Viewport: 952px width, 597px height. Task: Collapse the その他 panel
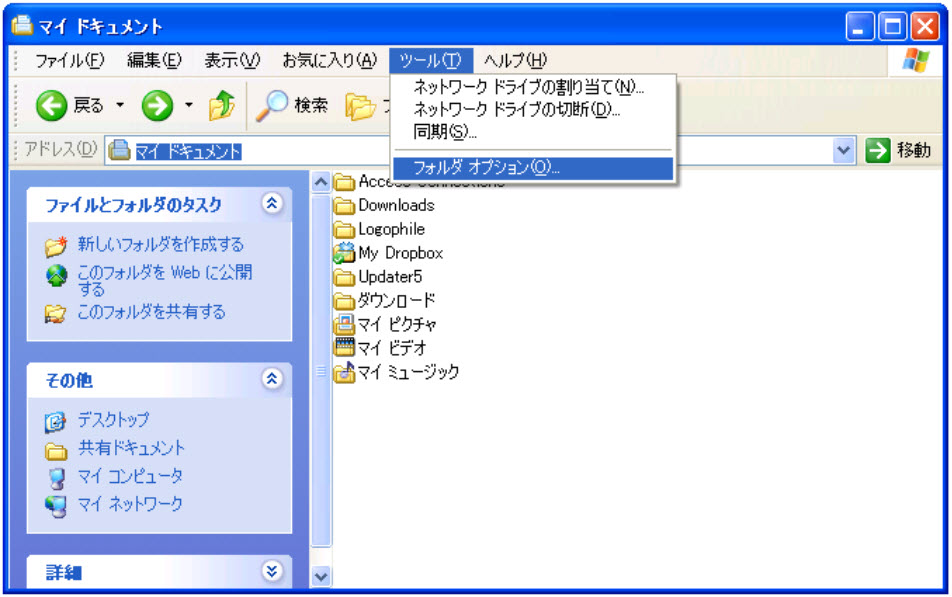coord(271,379)
